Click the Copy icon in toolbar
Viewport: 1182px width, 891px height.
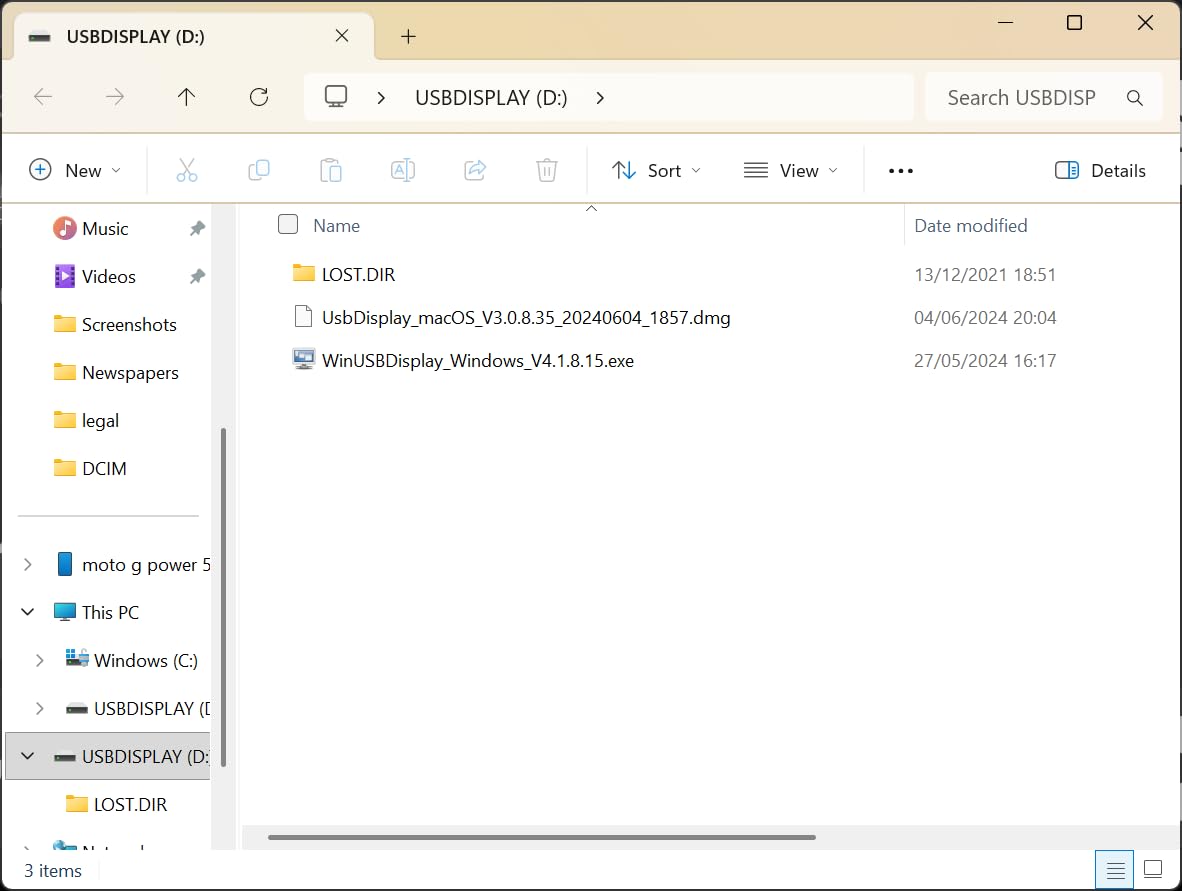point(259,170)
